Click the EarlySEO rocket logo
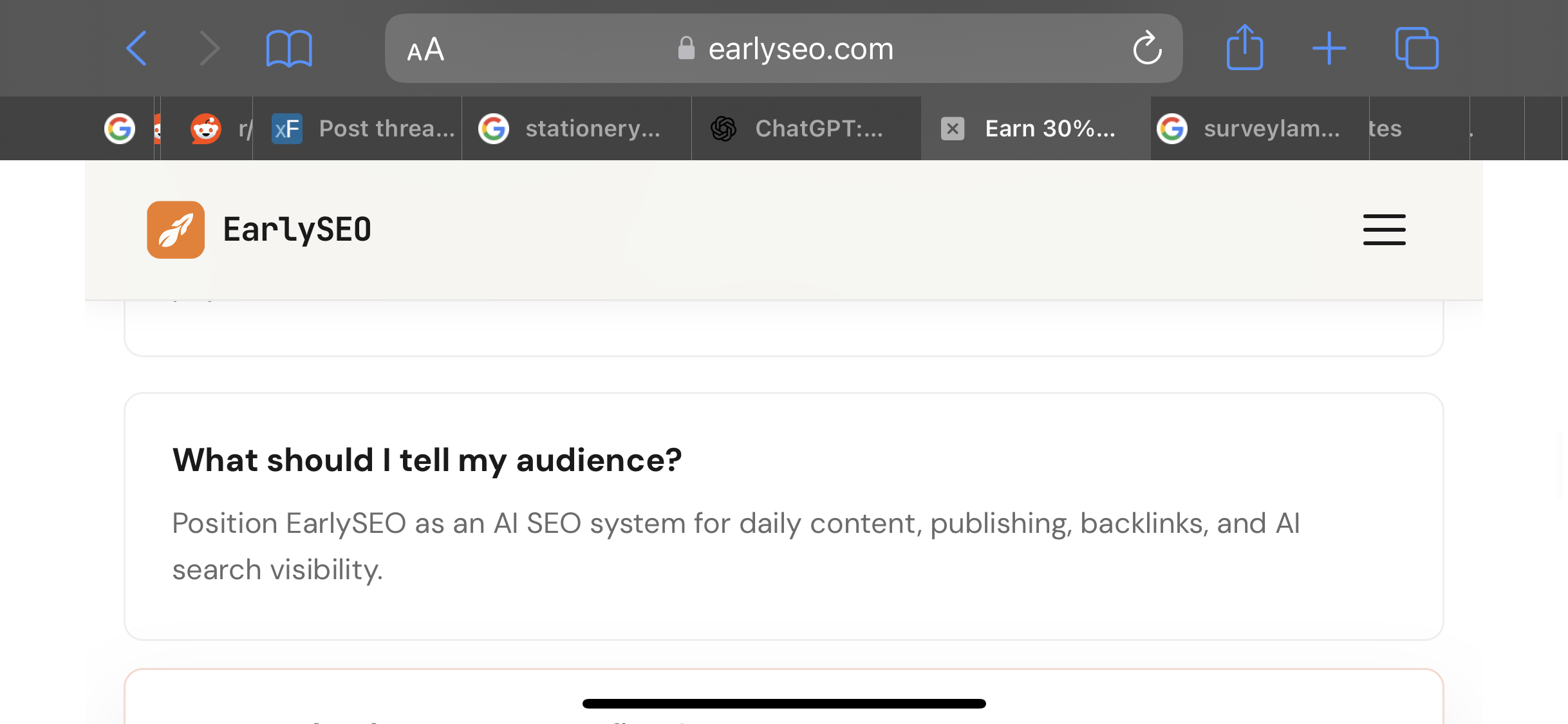Image resolution: width=1568 pixels, height=724 pixels. click(176, 230)
